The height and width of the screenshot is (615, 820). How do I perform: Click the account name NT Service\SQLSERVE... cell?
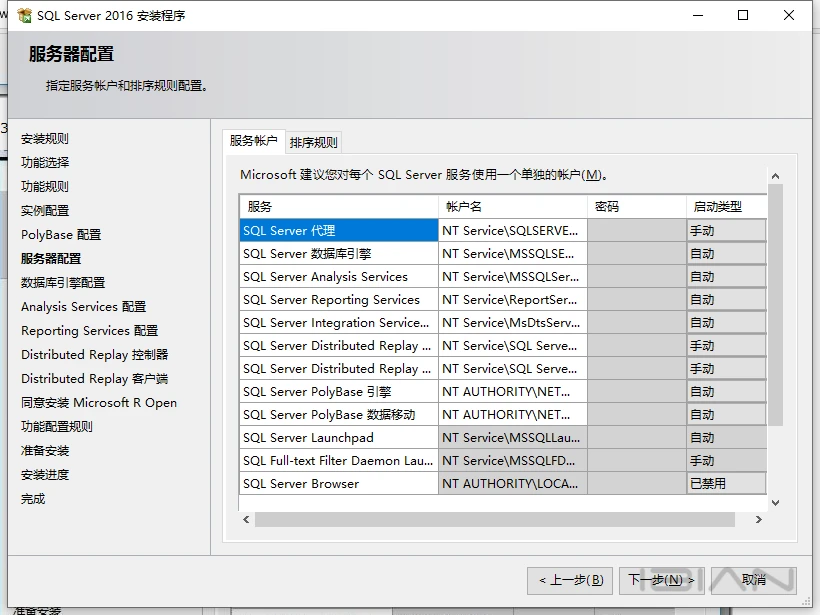click(512, 231)
